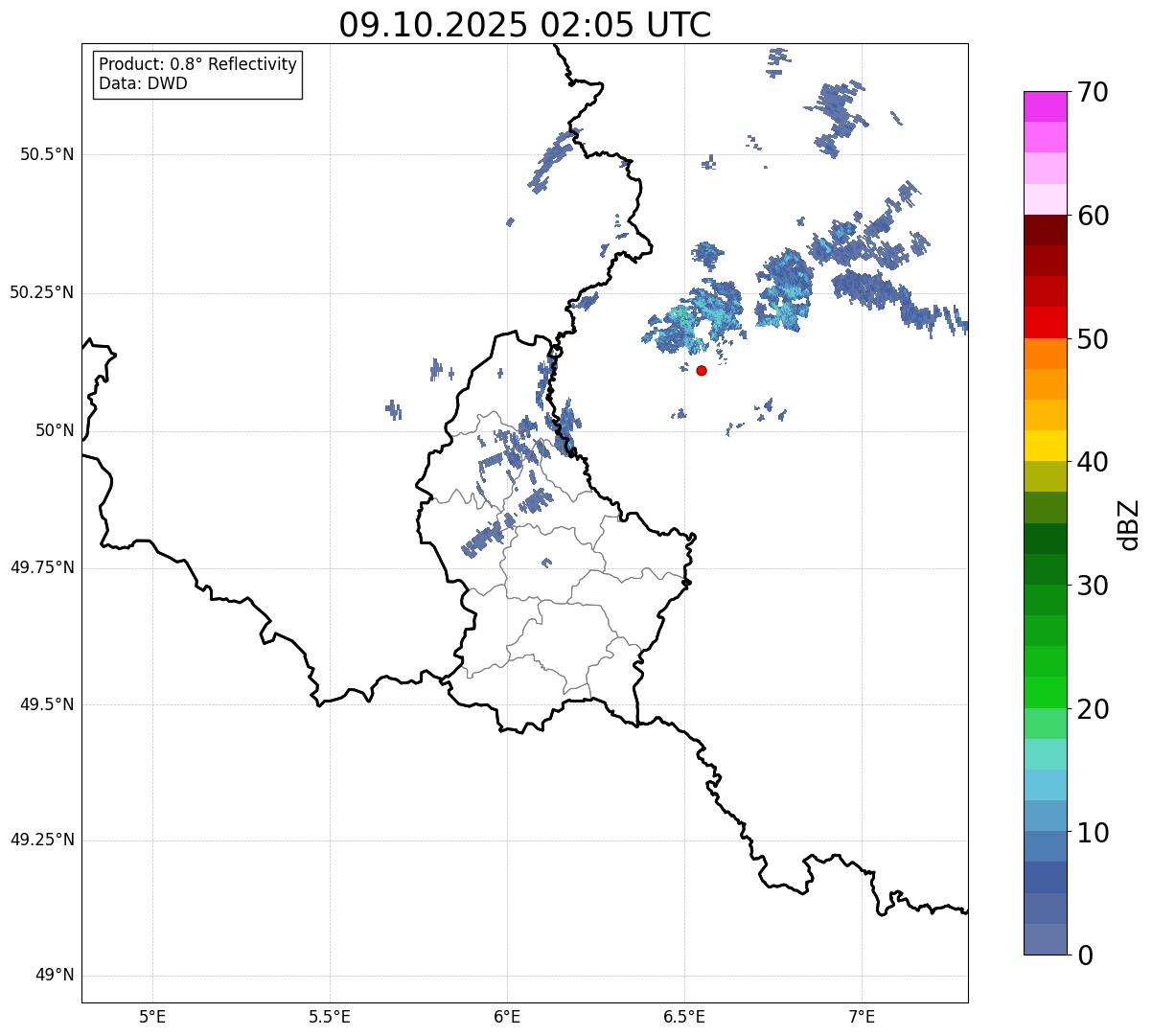Pick the dark maroon swatch just below 60 dBZ
This screenshot has height=1036, width=1152.
pyautogui.click(x=1045, y=230)
